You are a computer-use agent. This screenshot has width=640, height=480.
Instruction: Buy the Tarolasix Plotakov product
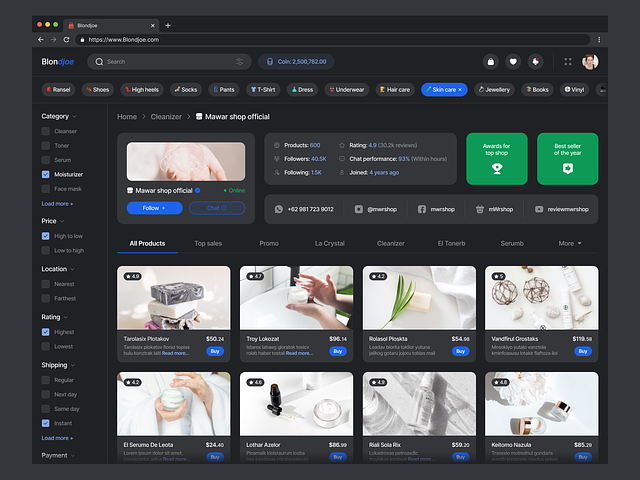pyautogui.click(x=215, y=351)
